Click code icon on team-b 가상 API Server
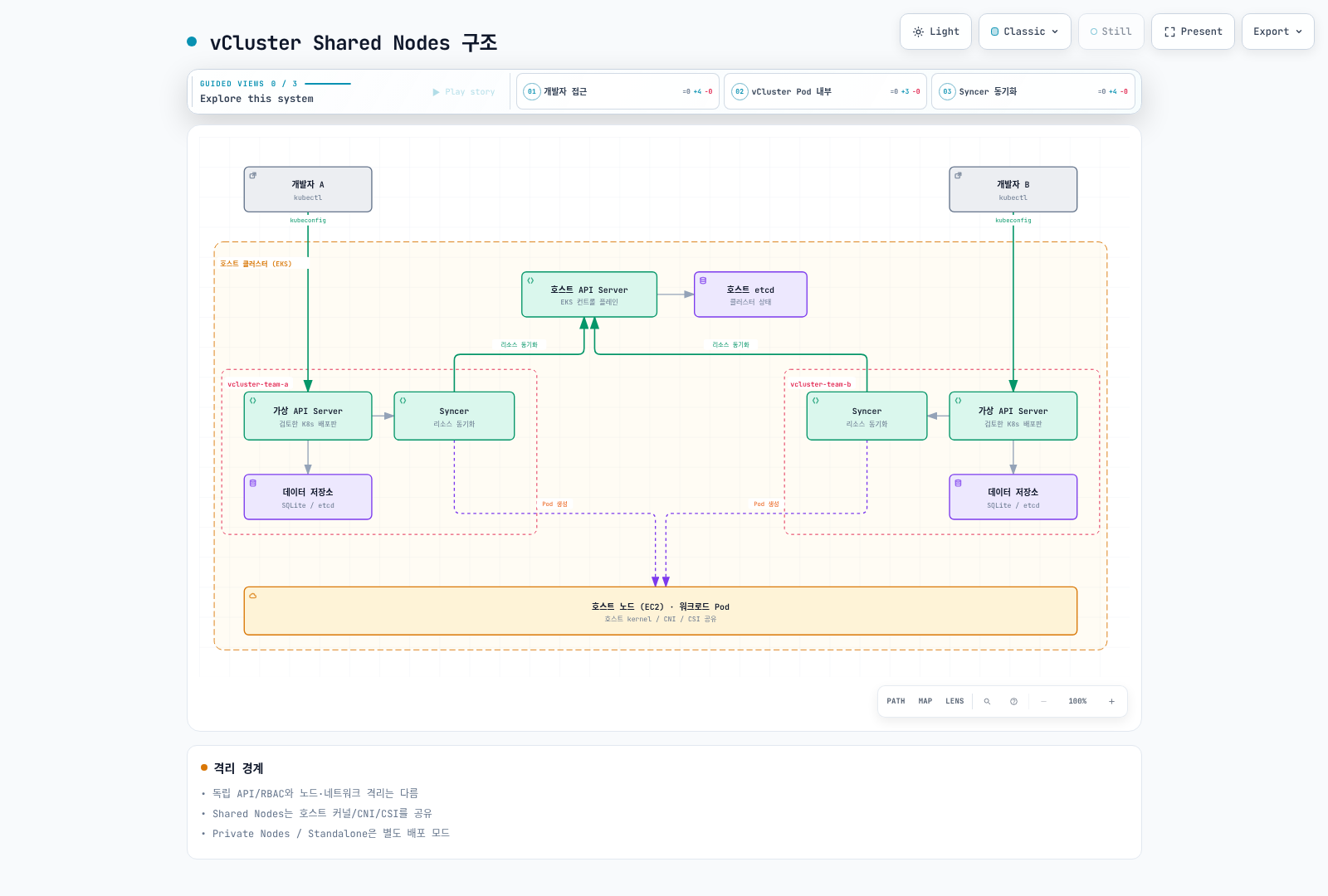 pyautogui.click(x=959, y=401)
